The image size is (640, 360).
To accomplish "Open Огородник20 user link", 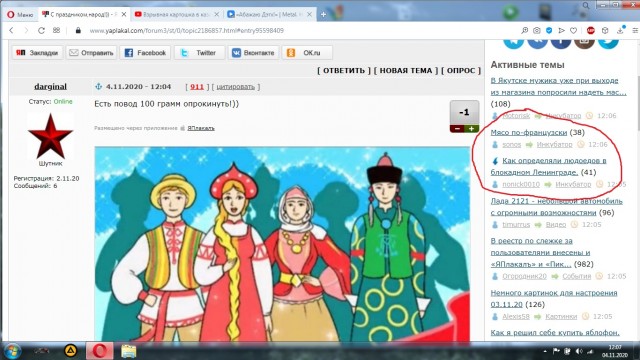I will [x=524, y=276].
